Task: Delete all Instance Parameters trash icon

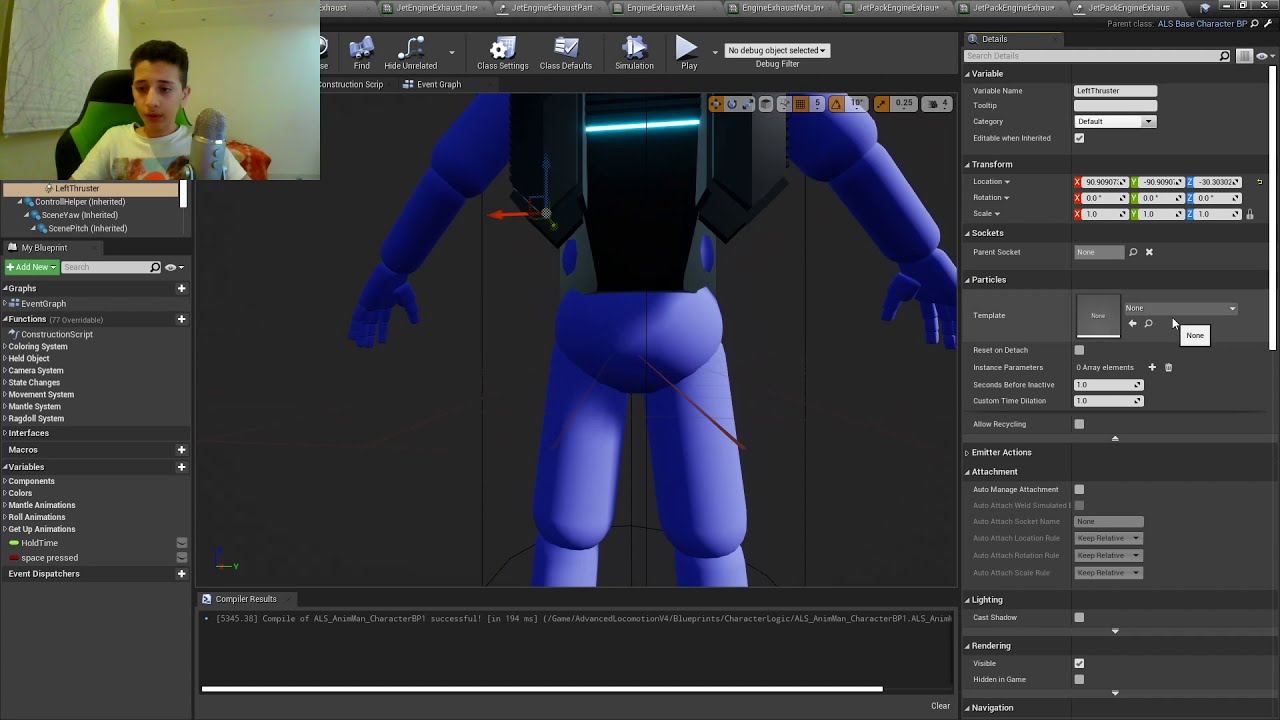Action: 1168,367
